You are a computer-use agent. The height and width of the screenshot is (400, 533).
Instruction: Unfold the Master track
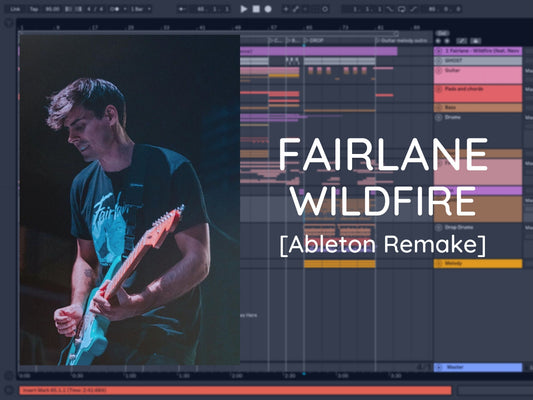[x=439, y=367]
